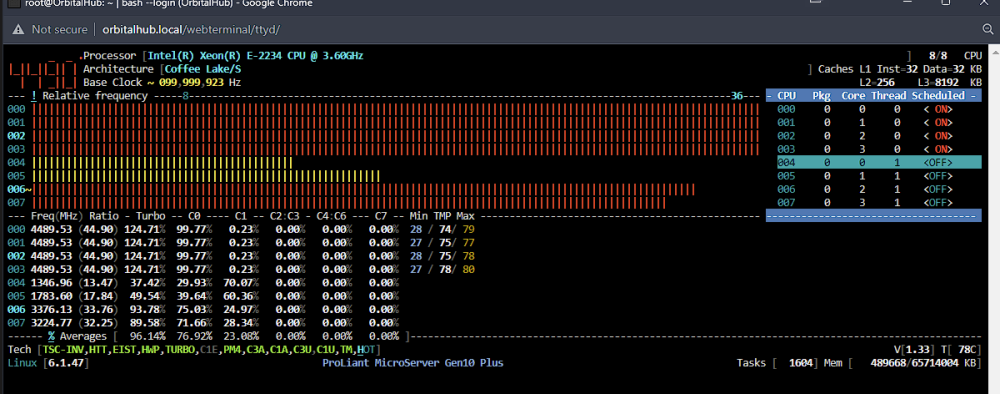Click the HWP technology flag
This screenshot has width=1000, height=394.
pos(151,349)
